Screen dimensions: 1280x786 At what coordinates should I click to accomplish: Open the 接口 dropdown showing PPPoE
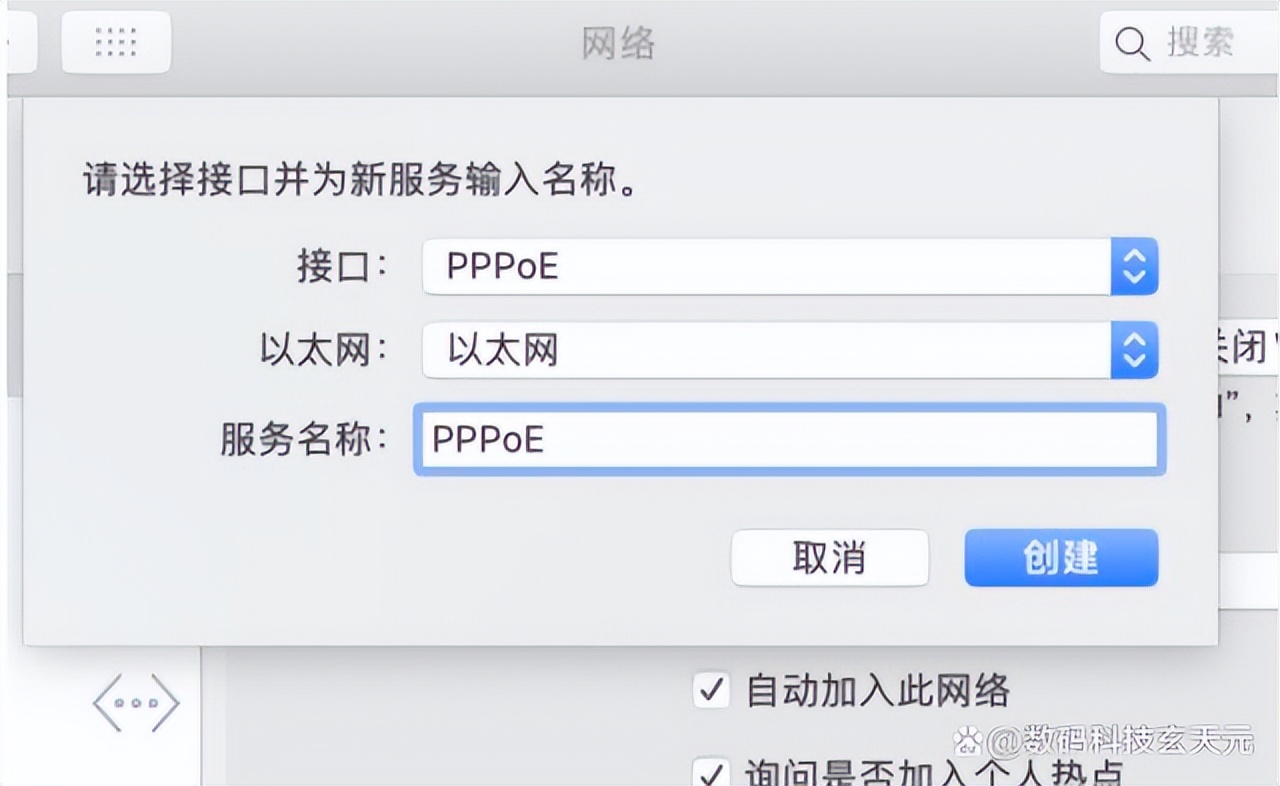click(x=766, y=267)
